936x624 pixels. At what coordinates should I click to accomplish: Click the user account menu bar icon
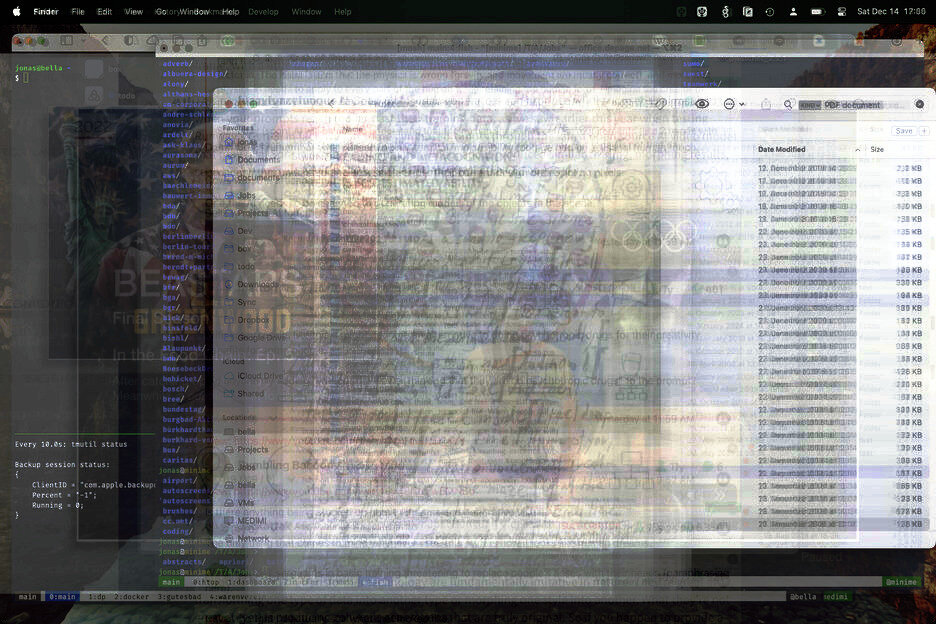point(793,11)
